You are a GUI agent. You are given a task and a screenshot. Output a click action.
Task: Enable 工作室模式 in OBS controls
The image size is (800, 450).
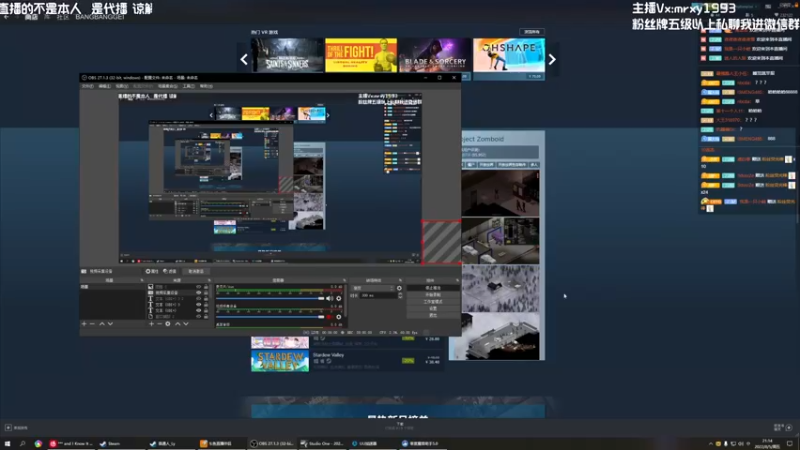point(433,302)
